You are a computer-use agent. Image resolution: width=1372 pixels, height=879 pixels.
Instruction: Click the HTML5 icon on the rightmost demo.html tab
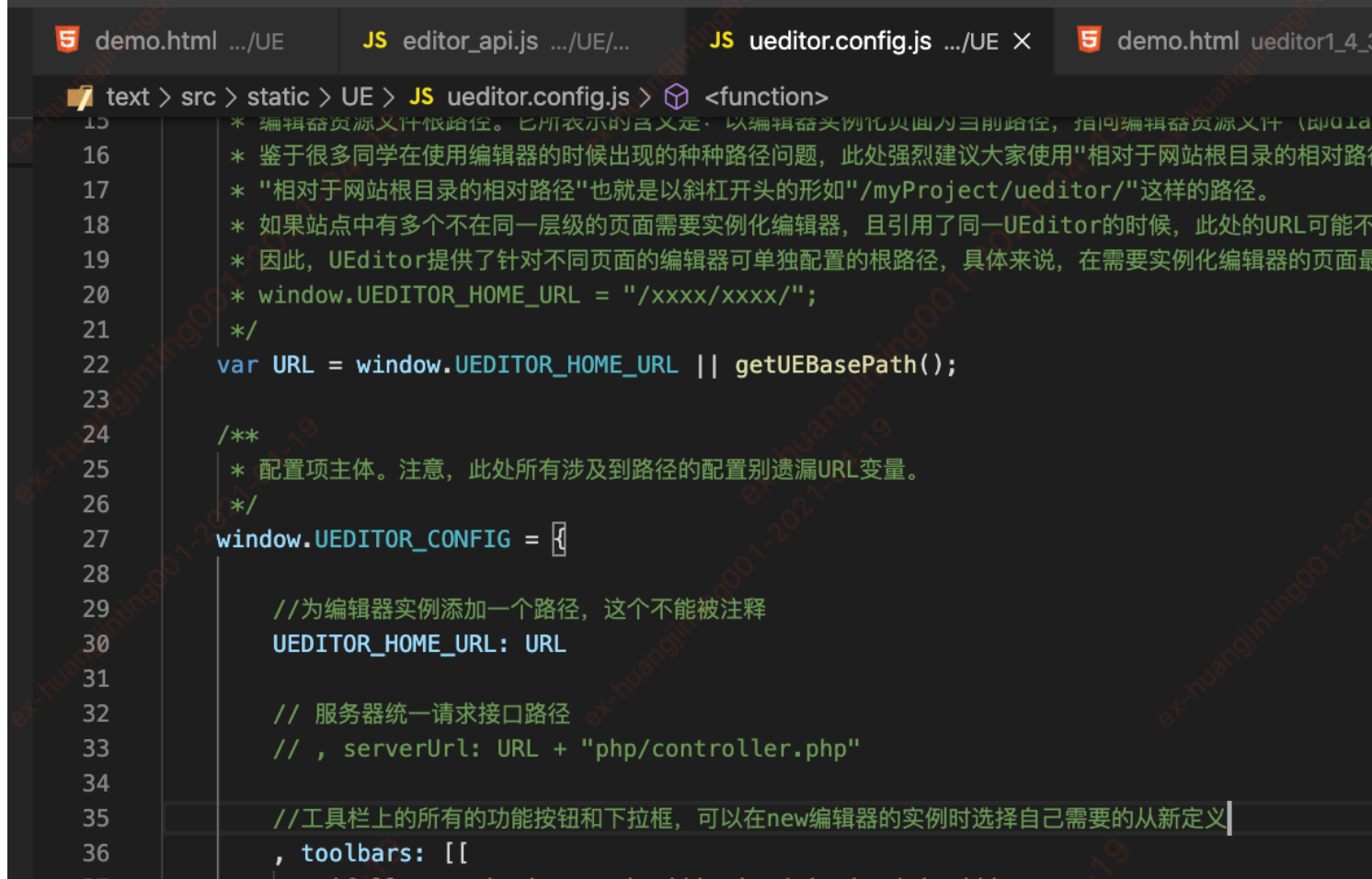click(1088, 40)
